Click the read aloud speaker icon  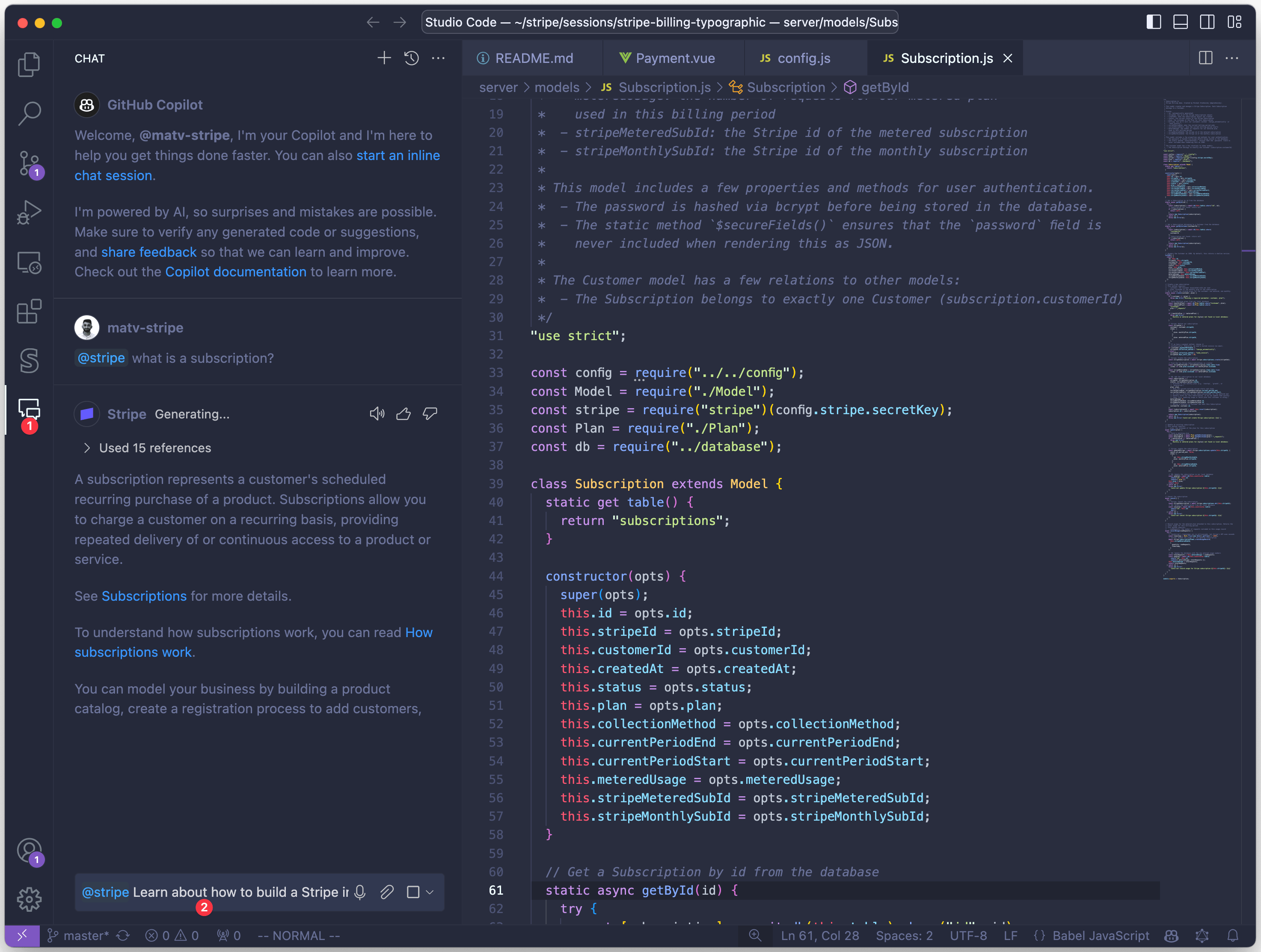coord(377,414)
